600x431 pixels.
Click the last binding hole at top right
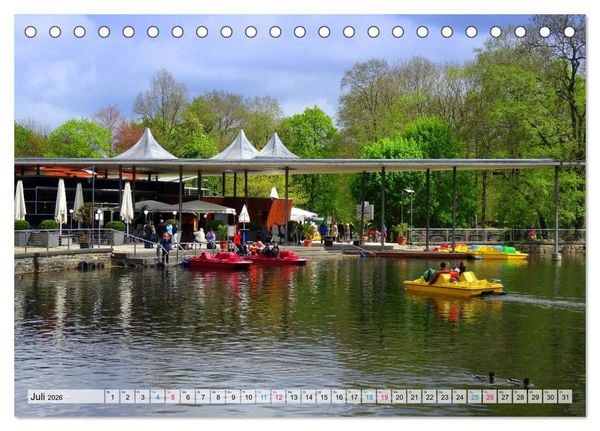pos(569,32)
